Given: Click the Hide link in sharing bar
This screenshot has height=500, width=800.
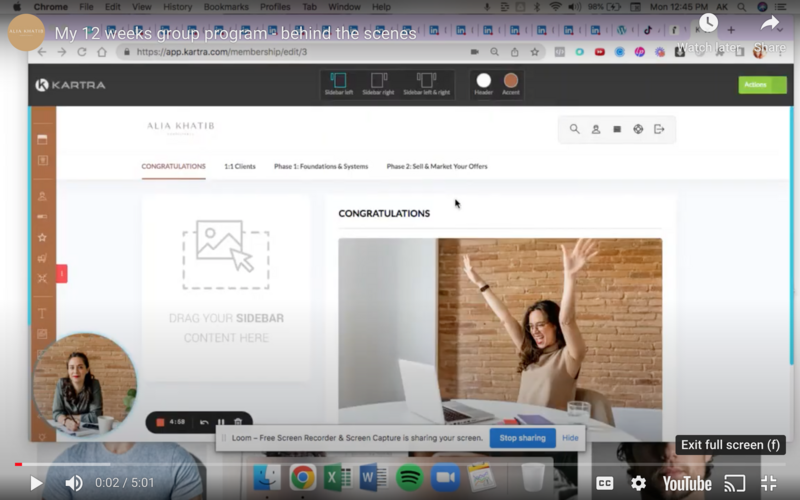Looking at the screenshot, I should click(x=570, y=438).
